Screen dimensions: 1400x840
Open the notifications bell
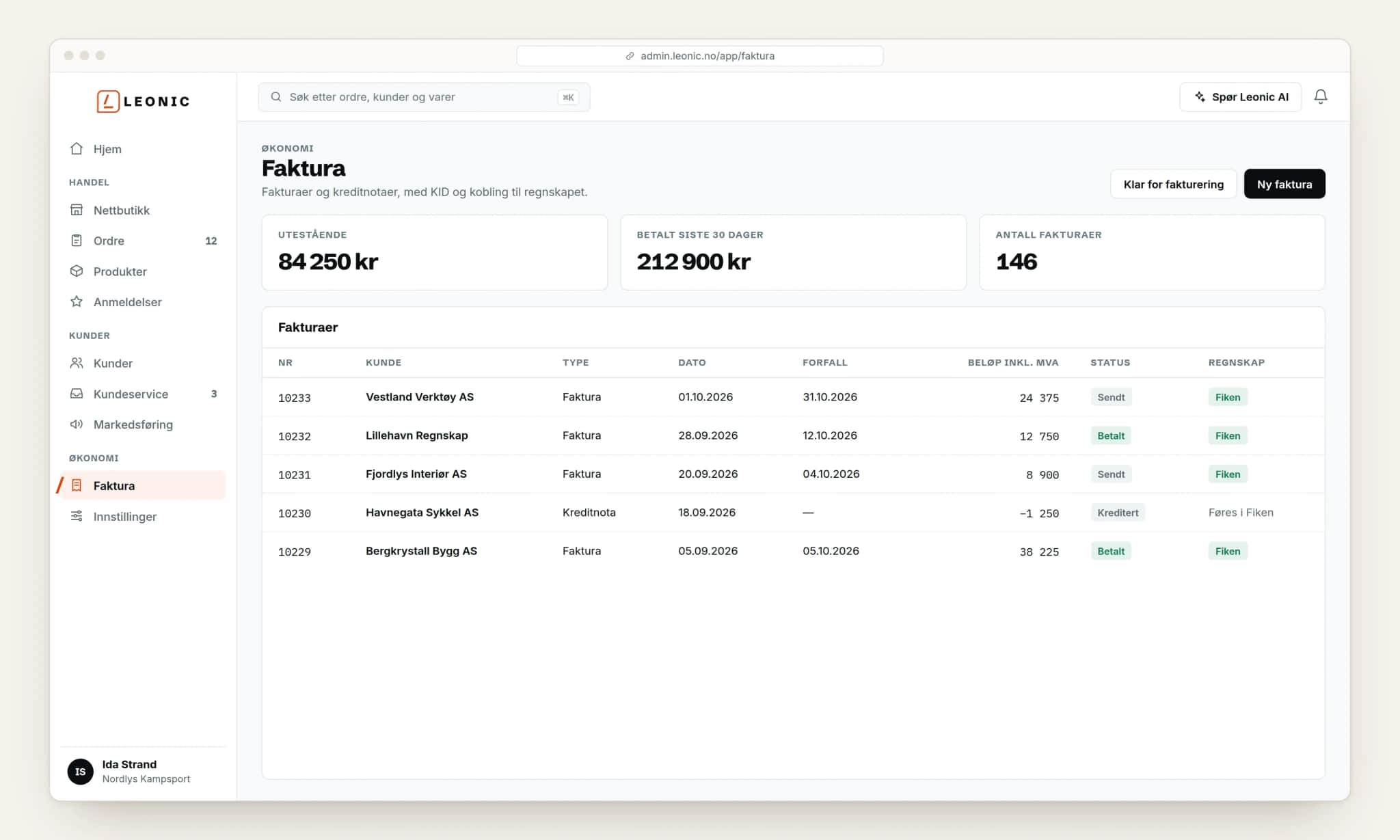tap(1321, 97)
